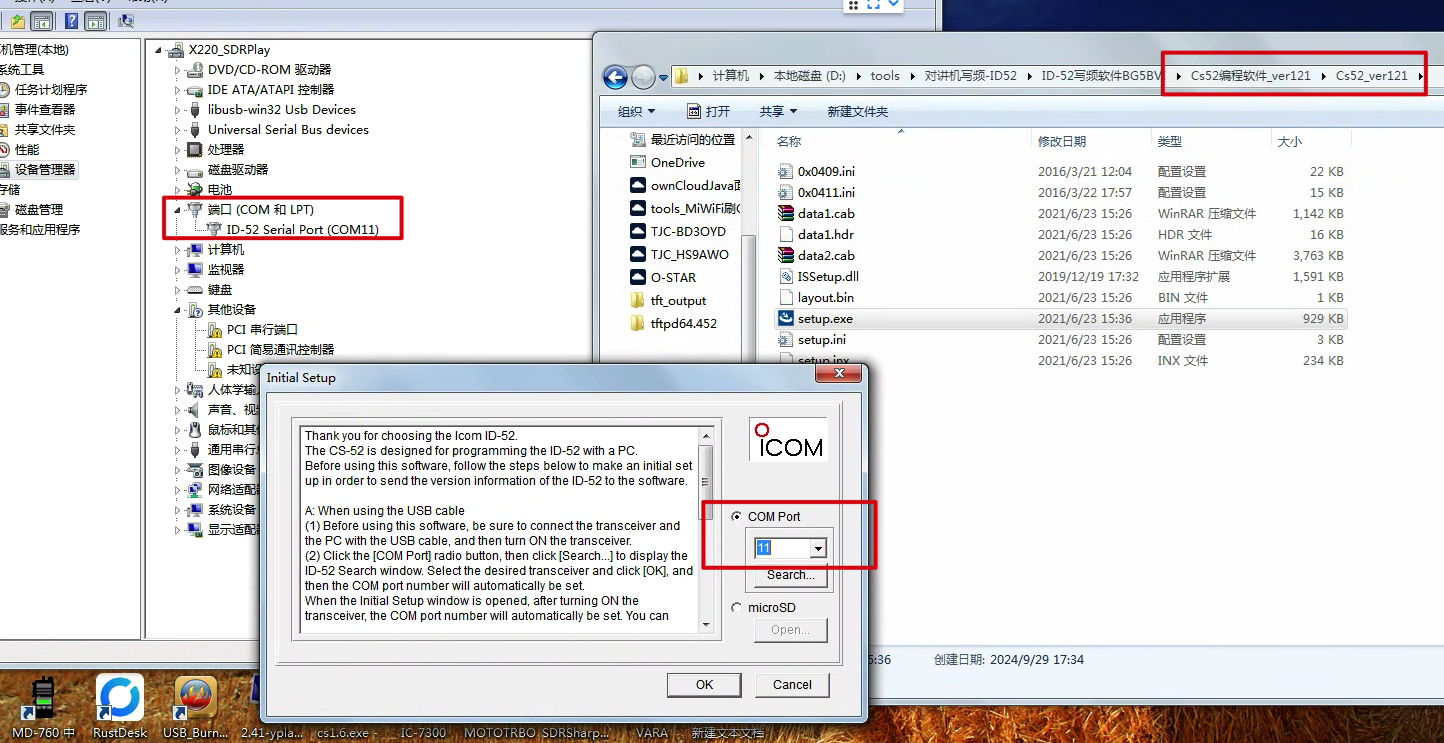Viewport: 1444px width, 743px height.
Task: Click the scan for hardware changes toolbar icon
Action: (x=126, y=21)
